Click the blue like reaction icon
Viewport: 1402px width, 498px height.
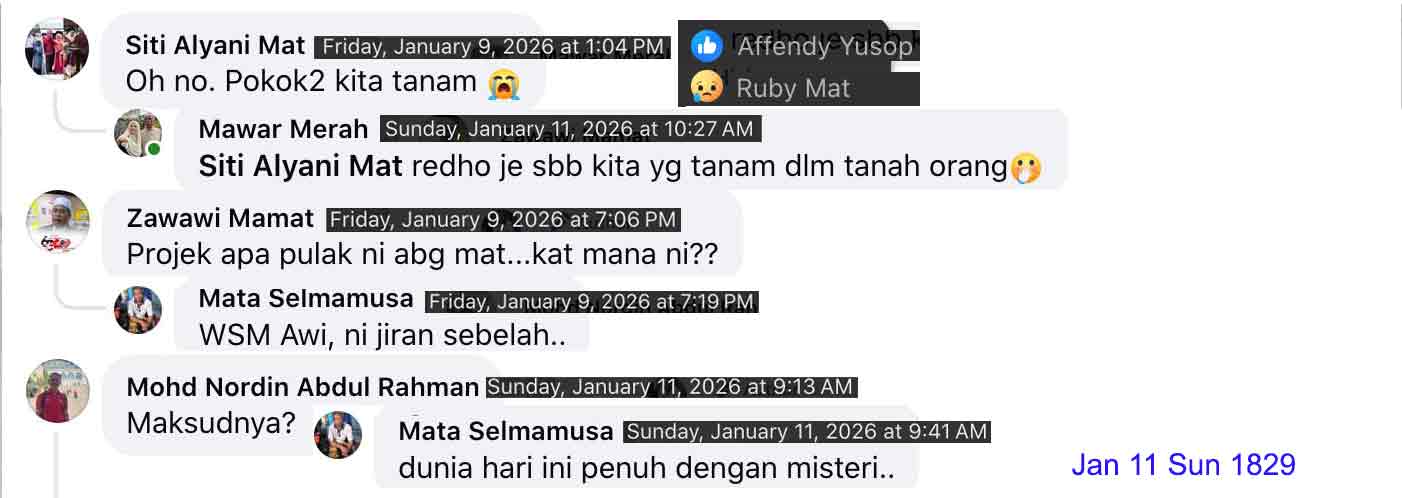click(707, 45)
